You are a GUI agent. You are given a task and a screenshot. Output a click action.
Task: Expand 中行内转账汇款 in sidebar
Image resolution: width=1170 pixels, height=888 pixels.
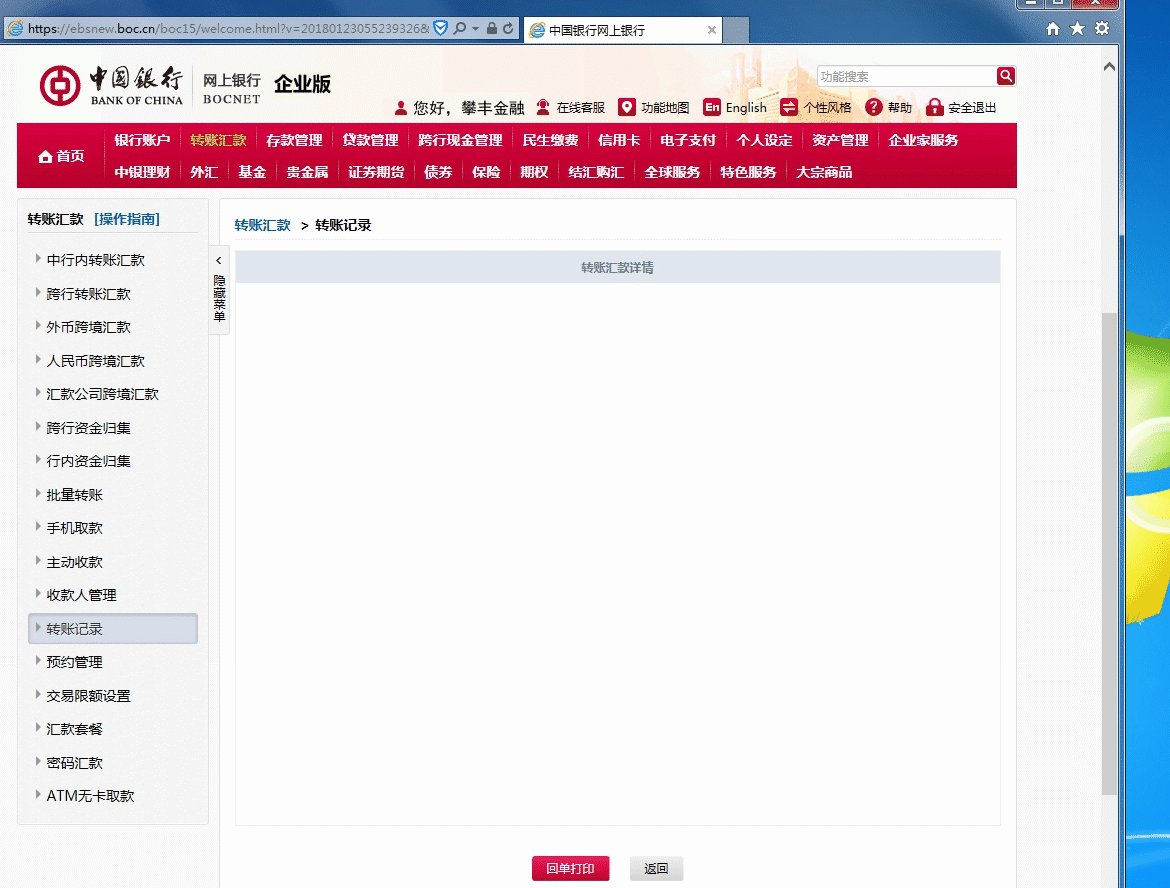click(95, 260)
